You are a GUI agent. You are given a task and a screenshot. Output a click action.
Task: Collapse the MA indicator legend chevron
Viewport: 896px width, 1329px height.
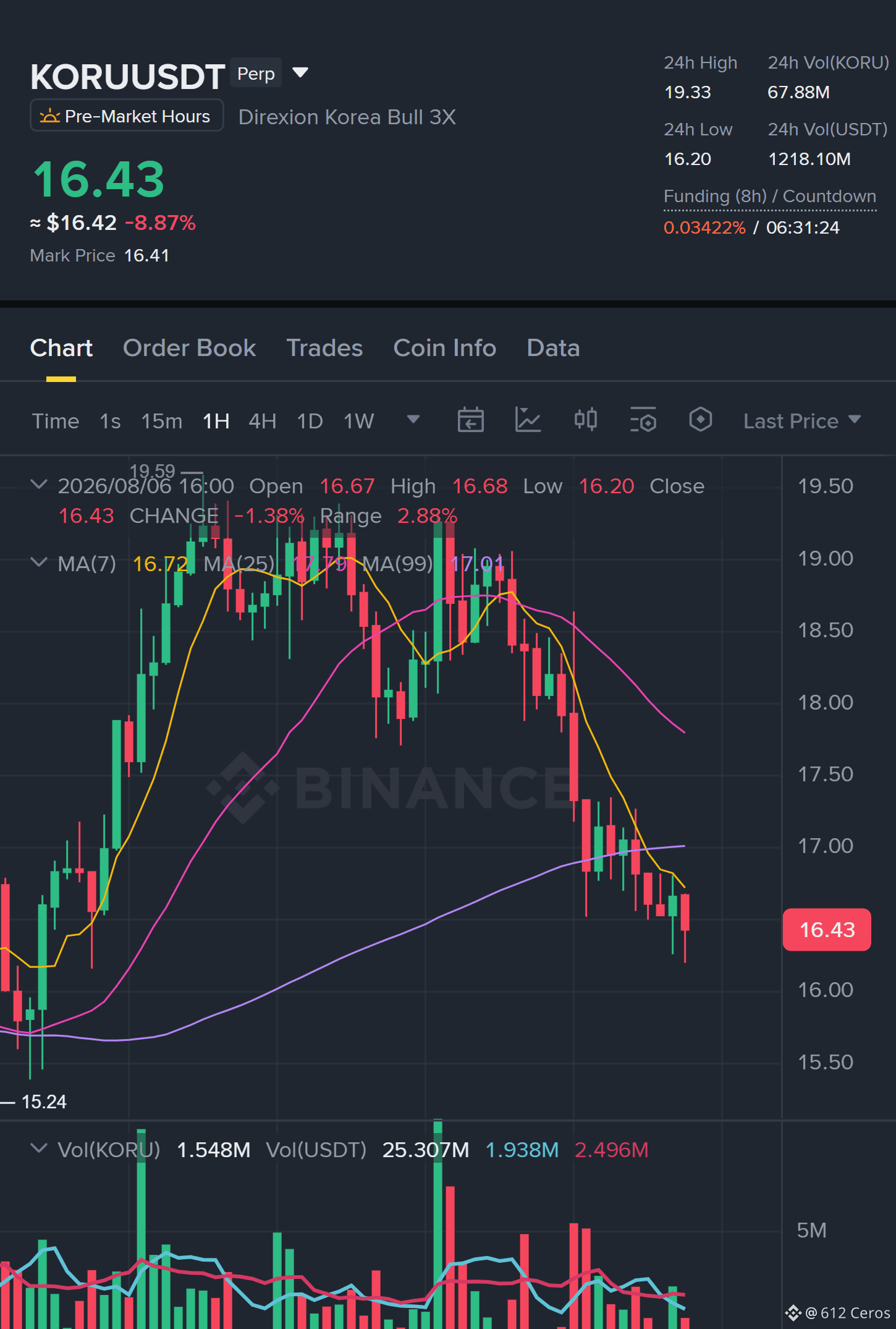pyautogui.click(x=39, y=563)
